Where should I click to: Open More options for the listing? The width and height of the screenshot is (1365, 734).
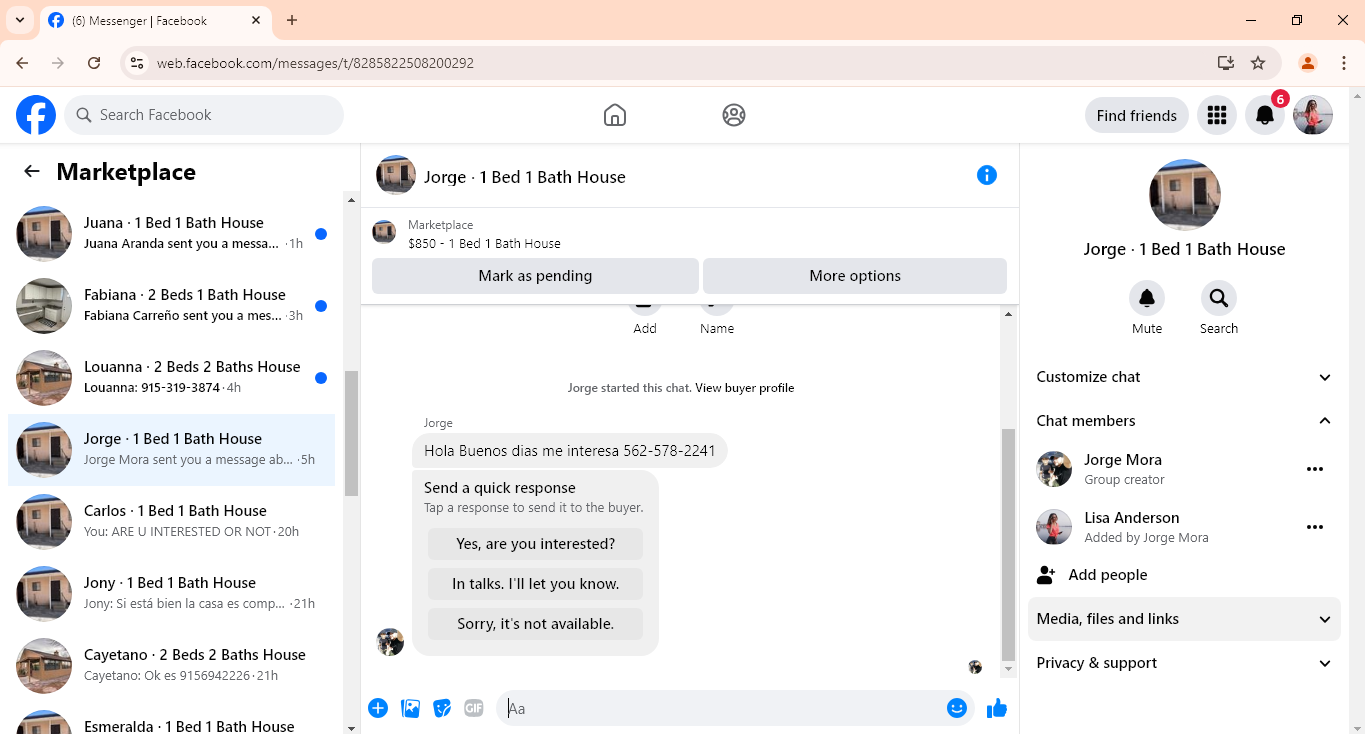(x=855, y=276)
